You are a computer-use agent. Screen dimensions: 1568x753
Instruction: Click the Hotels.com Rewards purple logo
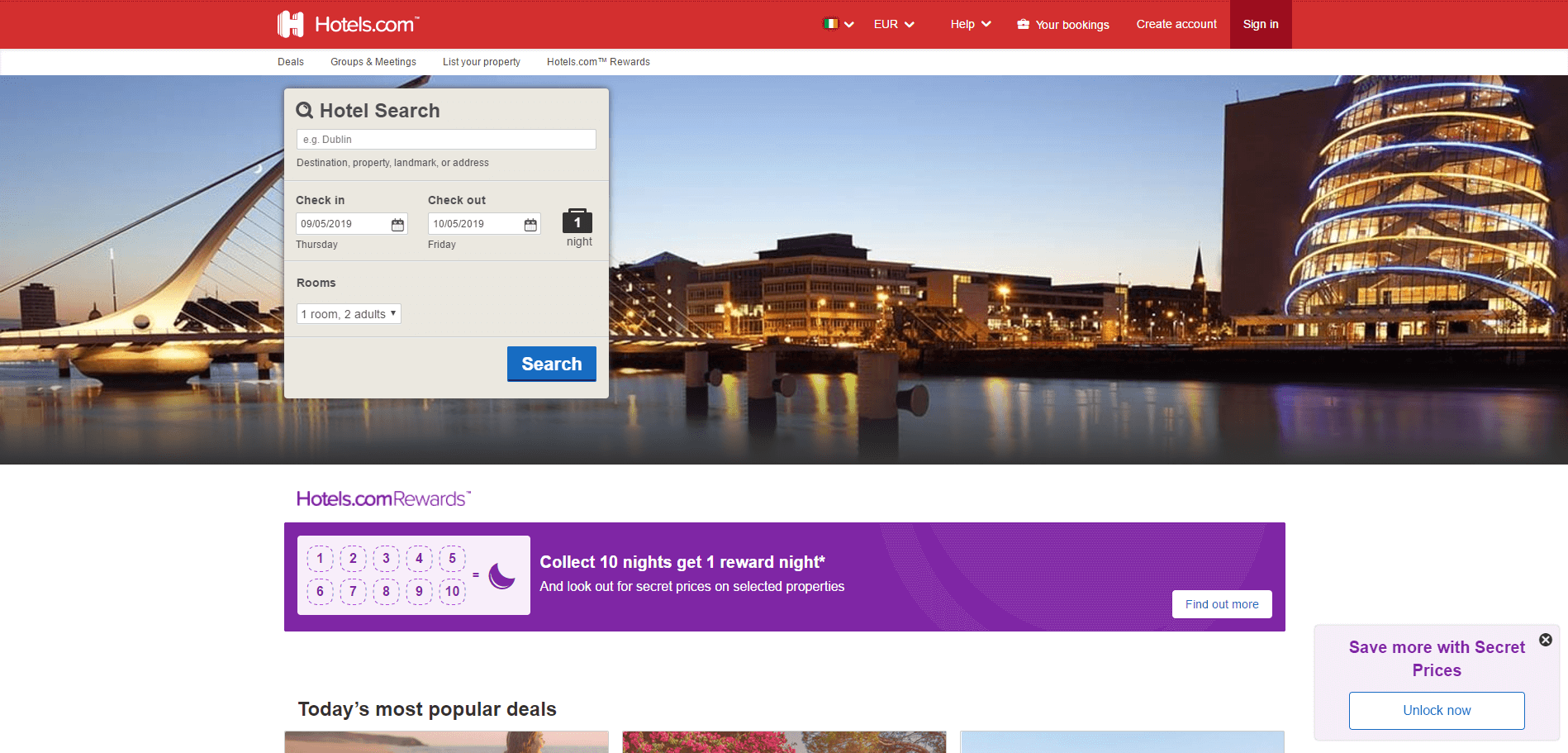click(x=384, y=498)
